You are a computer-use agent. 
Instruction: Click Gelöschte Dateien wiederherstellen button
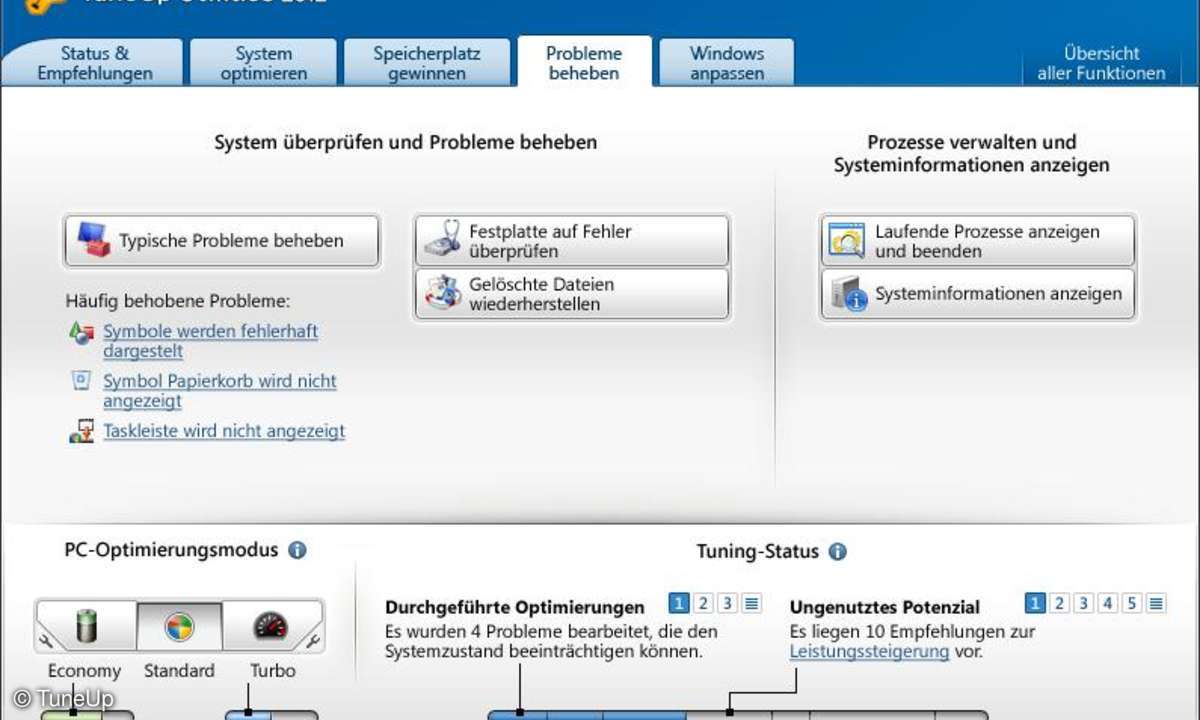(572, 294)
